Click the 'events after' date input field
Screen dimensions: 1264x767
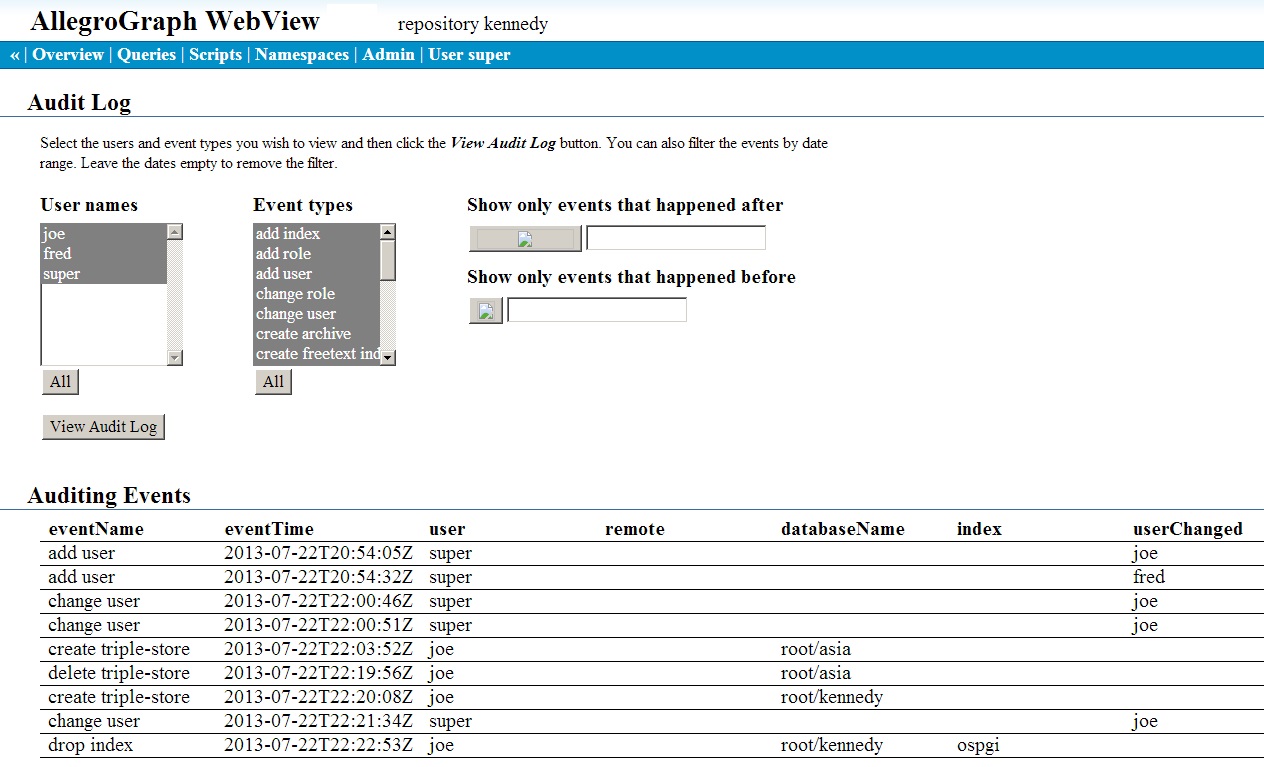(675, 237)
